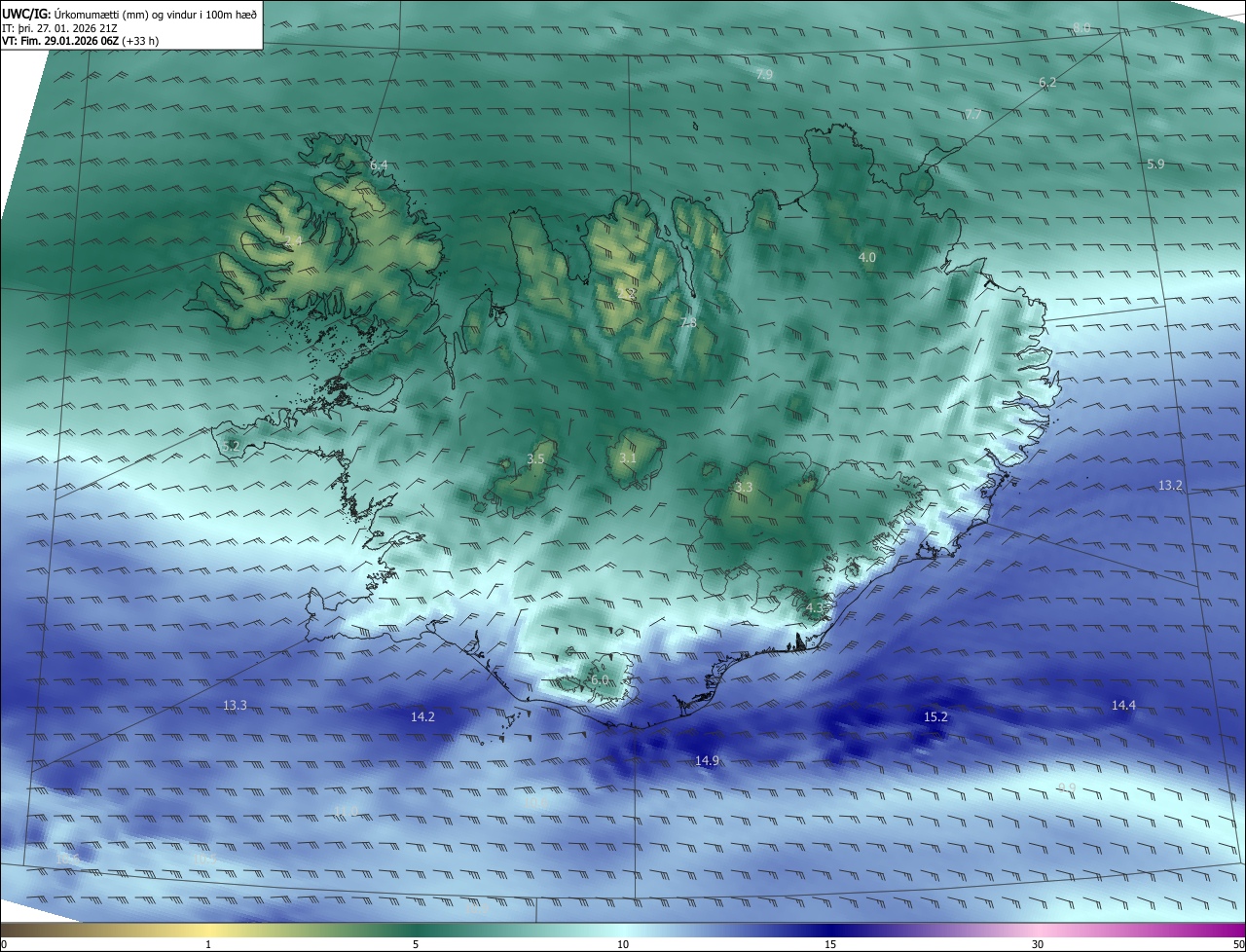
Task: Click the 5.2 value off the west coast
Action: [x=231, y=446]
